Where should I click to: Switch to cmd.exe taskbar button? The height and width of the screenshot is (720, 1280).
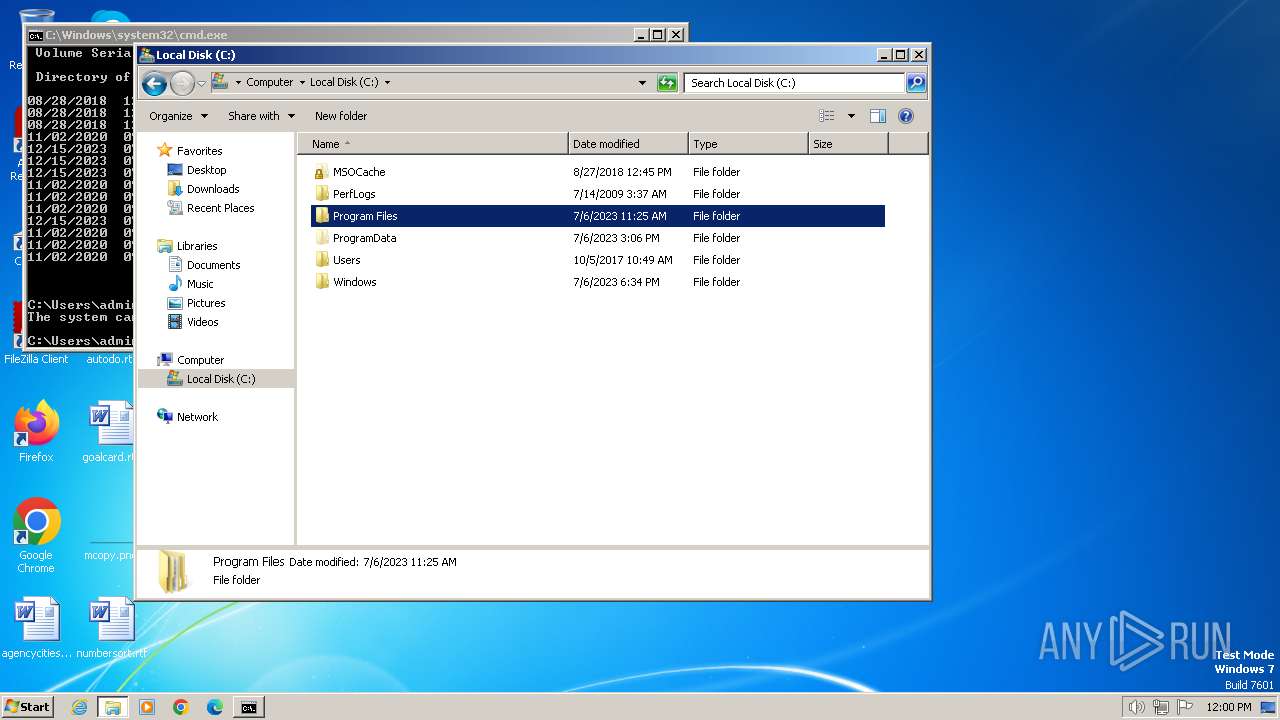(x=249, y=707)
